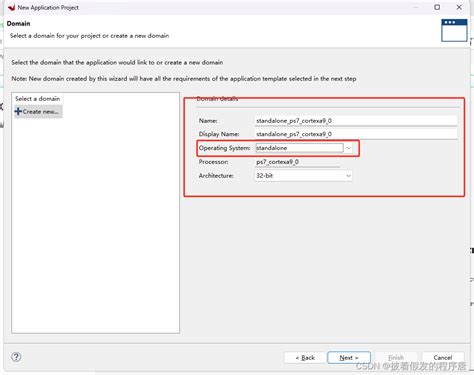This screenshot has width=474, height=375.
Task: Click the ps7_cortexa9_0 Processor field
Action: tap(297, 162)
